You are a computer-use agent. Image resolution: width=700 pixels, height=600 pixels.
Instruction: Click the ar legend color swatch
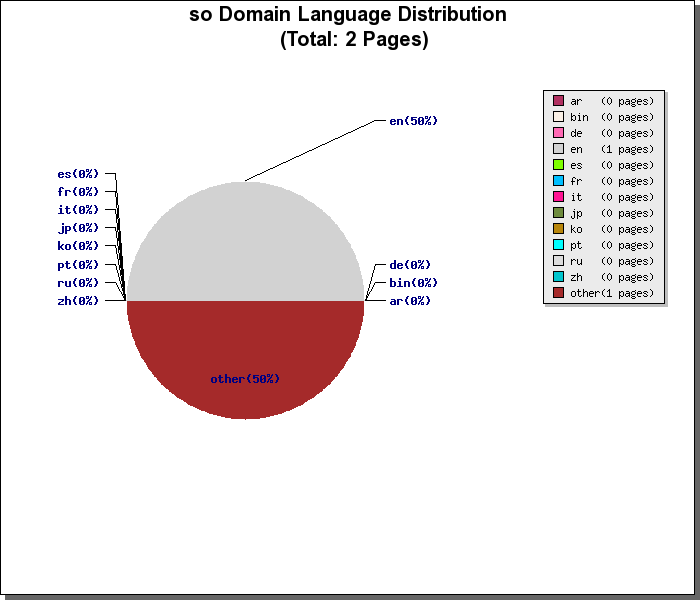pyautogui.click(x=558, y=100)
